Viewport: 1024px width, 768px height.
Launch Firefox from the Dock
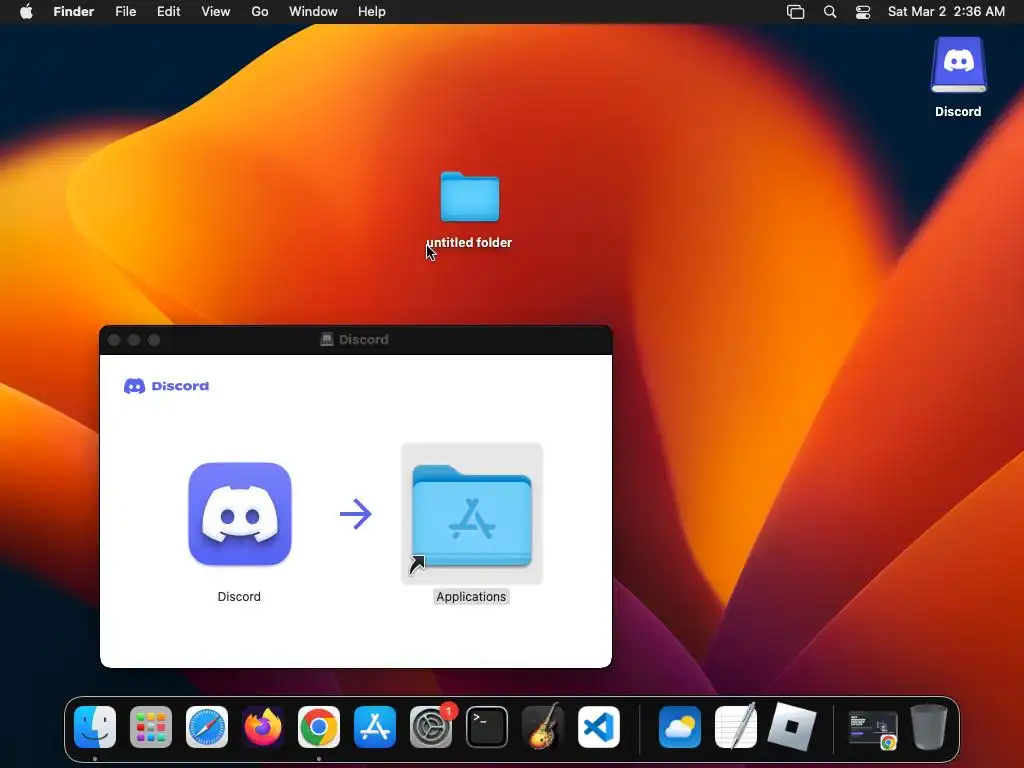tap(263, 727)
